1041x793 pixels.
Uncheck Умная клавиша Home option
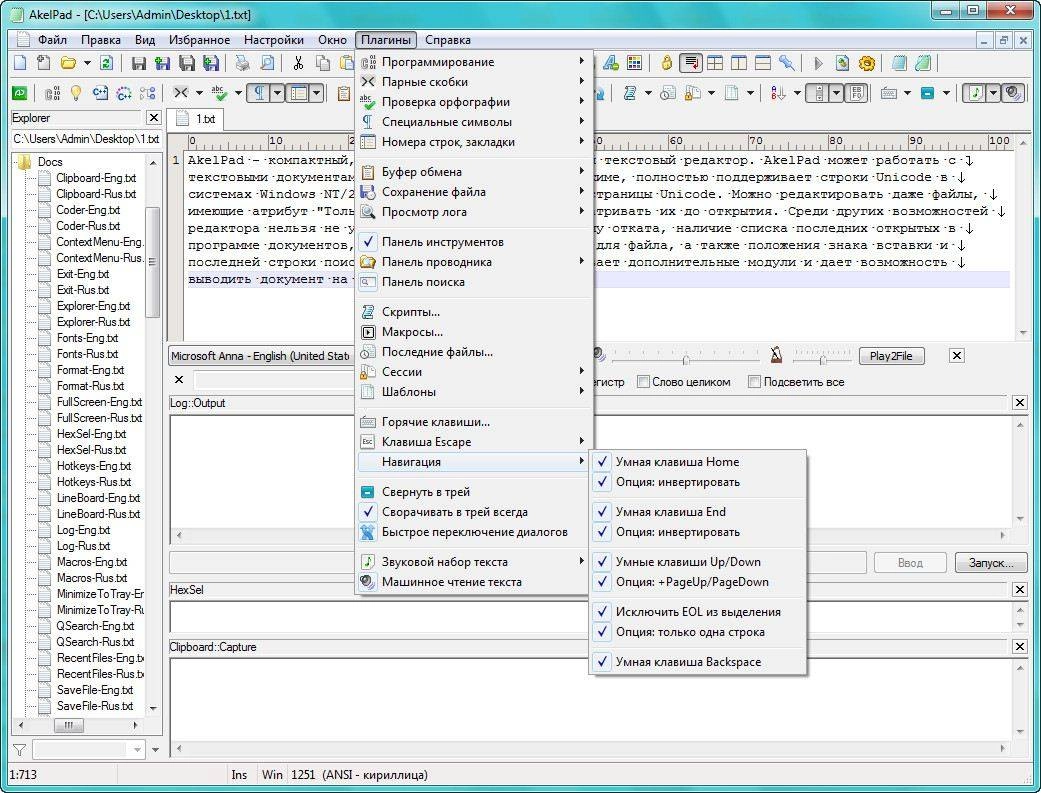697,462
